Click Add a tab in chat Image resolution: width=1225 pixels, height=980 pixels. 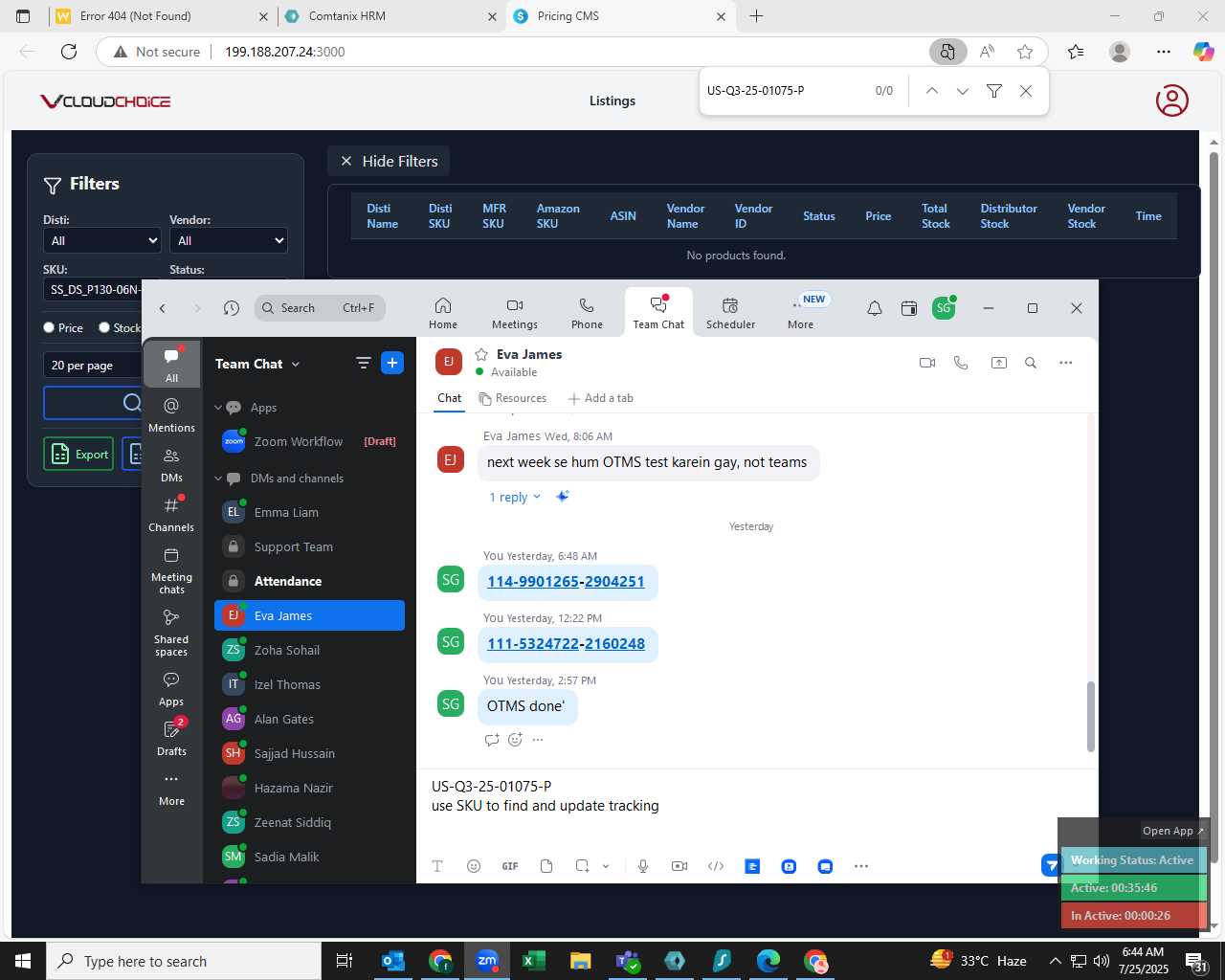click(600, 398)
